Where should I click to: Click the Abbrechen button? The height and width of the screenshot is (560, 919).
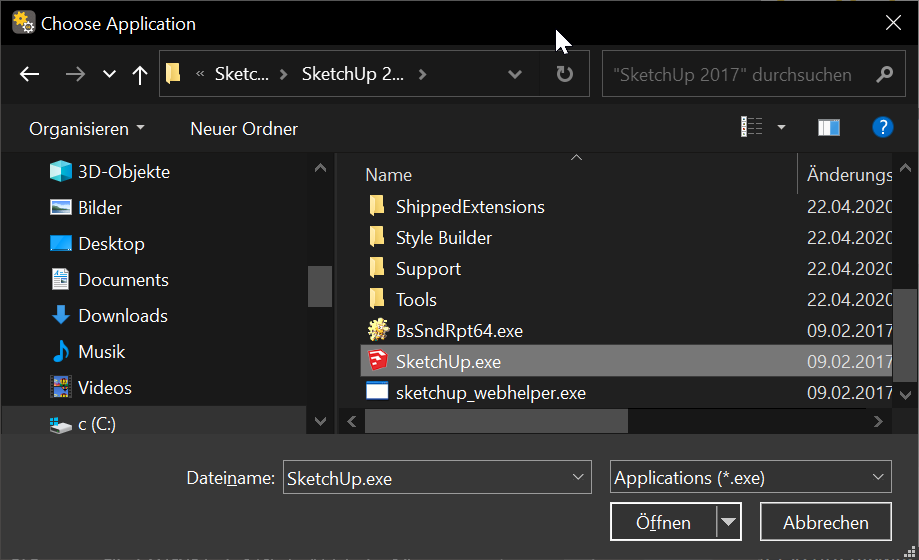pyautogui.click(x=826, y=522)
